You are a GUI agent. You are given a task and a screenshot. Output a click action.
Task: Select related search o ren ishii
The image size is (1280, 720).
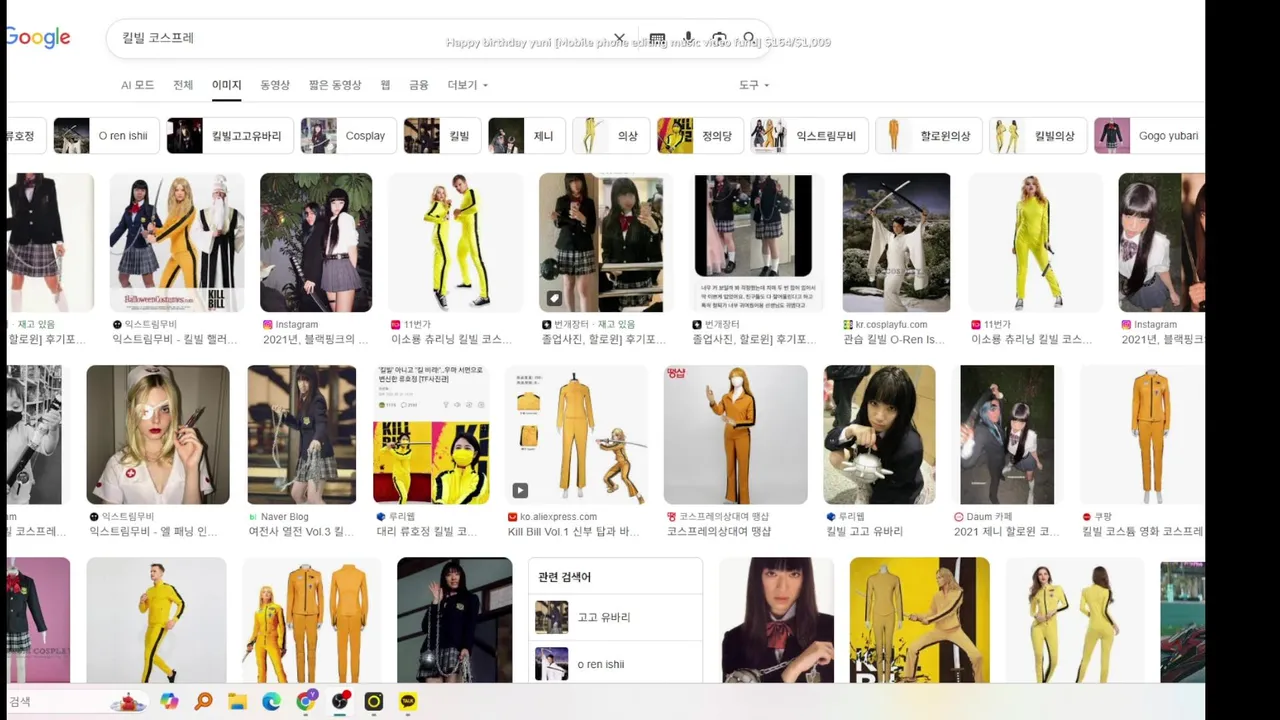point(615,664)
